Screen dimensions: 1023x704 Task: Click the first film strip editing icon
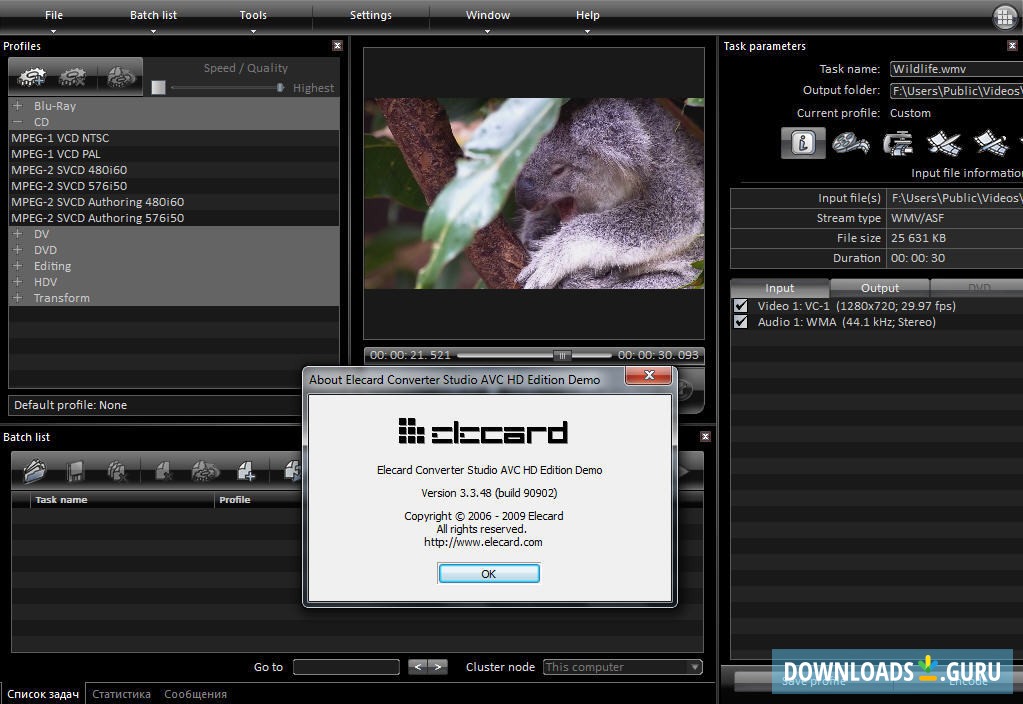[944, 143]
